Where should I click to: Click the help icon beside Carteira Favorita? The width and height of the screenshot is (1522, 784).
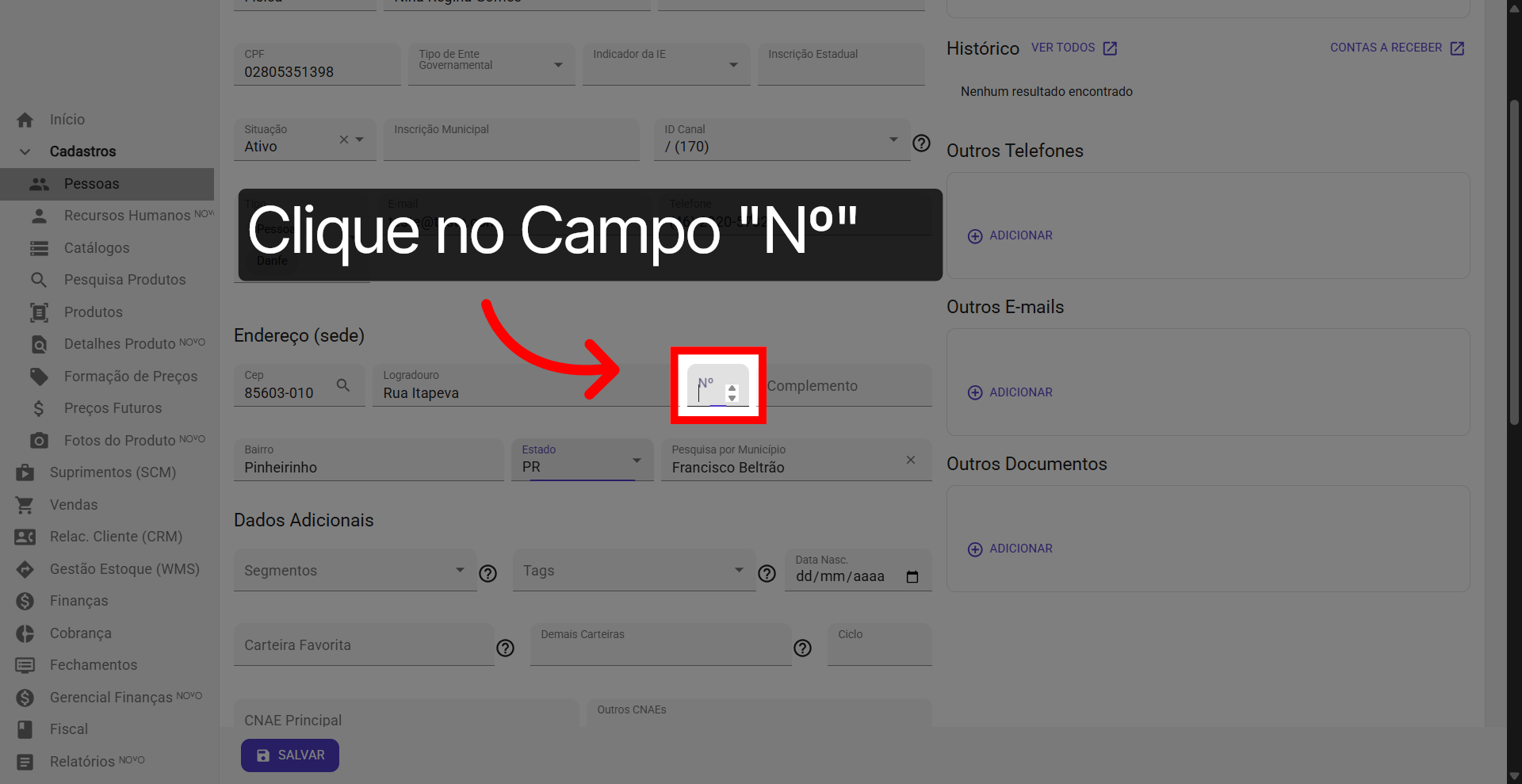click(505, 648)
